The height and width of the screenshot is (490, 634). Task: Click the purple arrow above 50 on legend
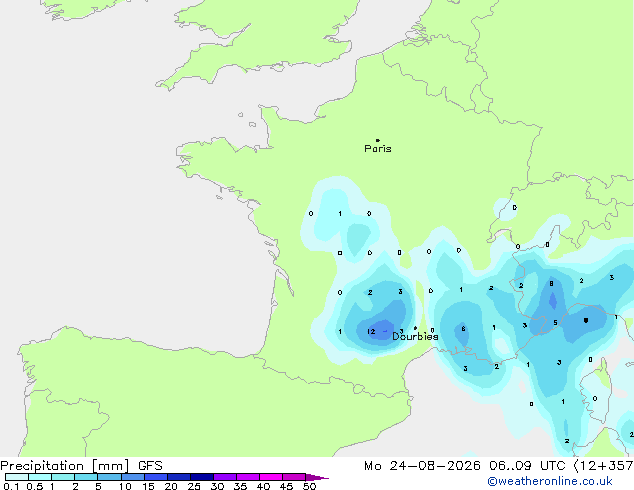[x=317, y=477]
